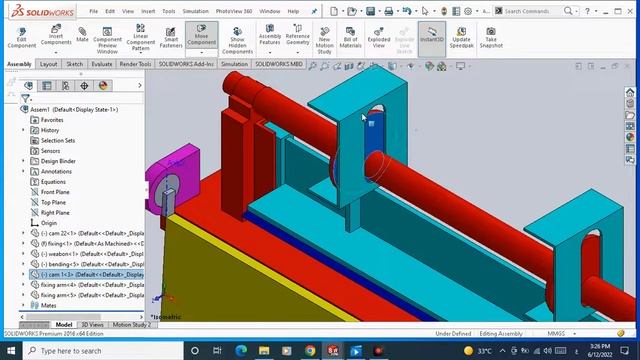This screenshot has height=360, width=640.
Task: Open the File menu
Action: (93, 11)
